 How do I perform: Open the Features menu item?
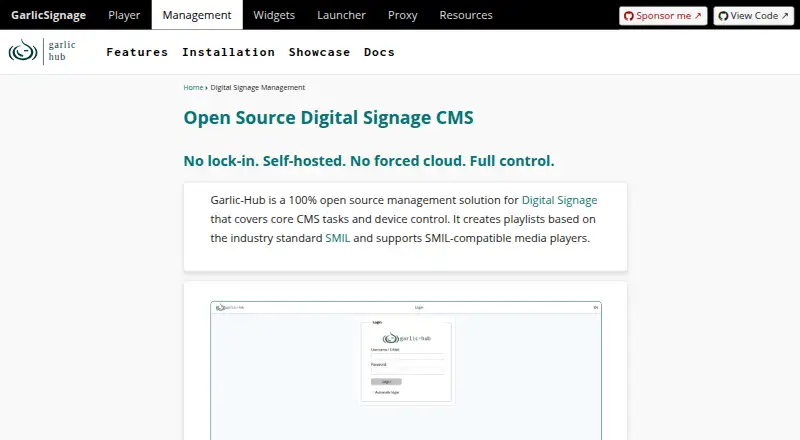pos(137,52)
